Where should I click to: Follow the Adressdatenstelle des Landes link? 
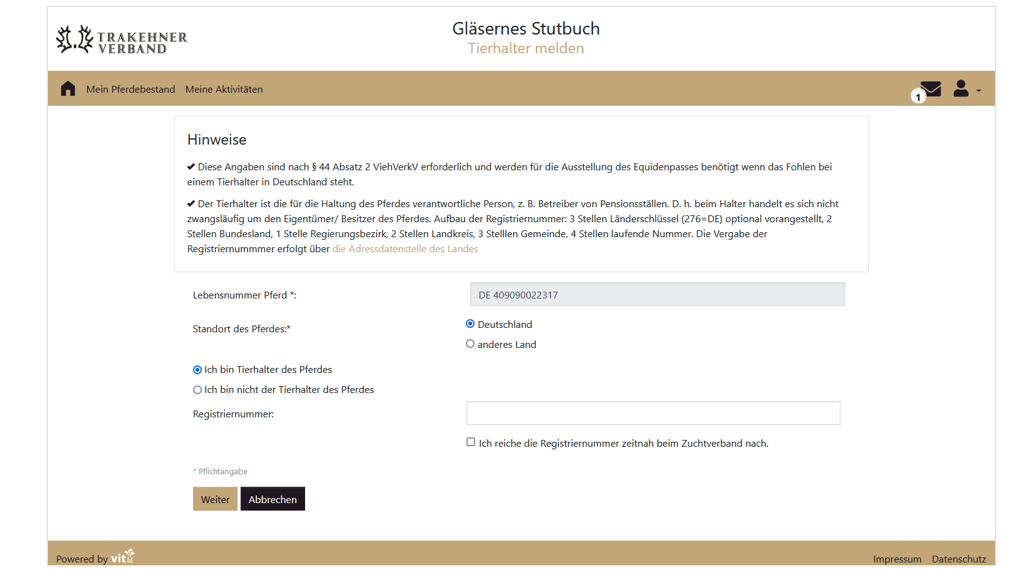(x=405, y=249)
